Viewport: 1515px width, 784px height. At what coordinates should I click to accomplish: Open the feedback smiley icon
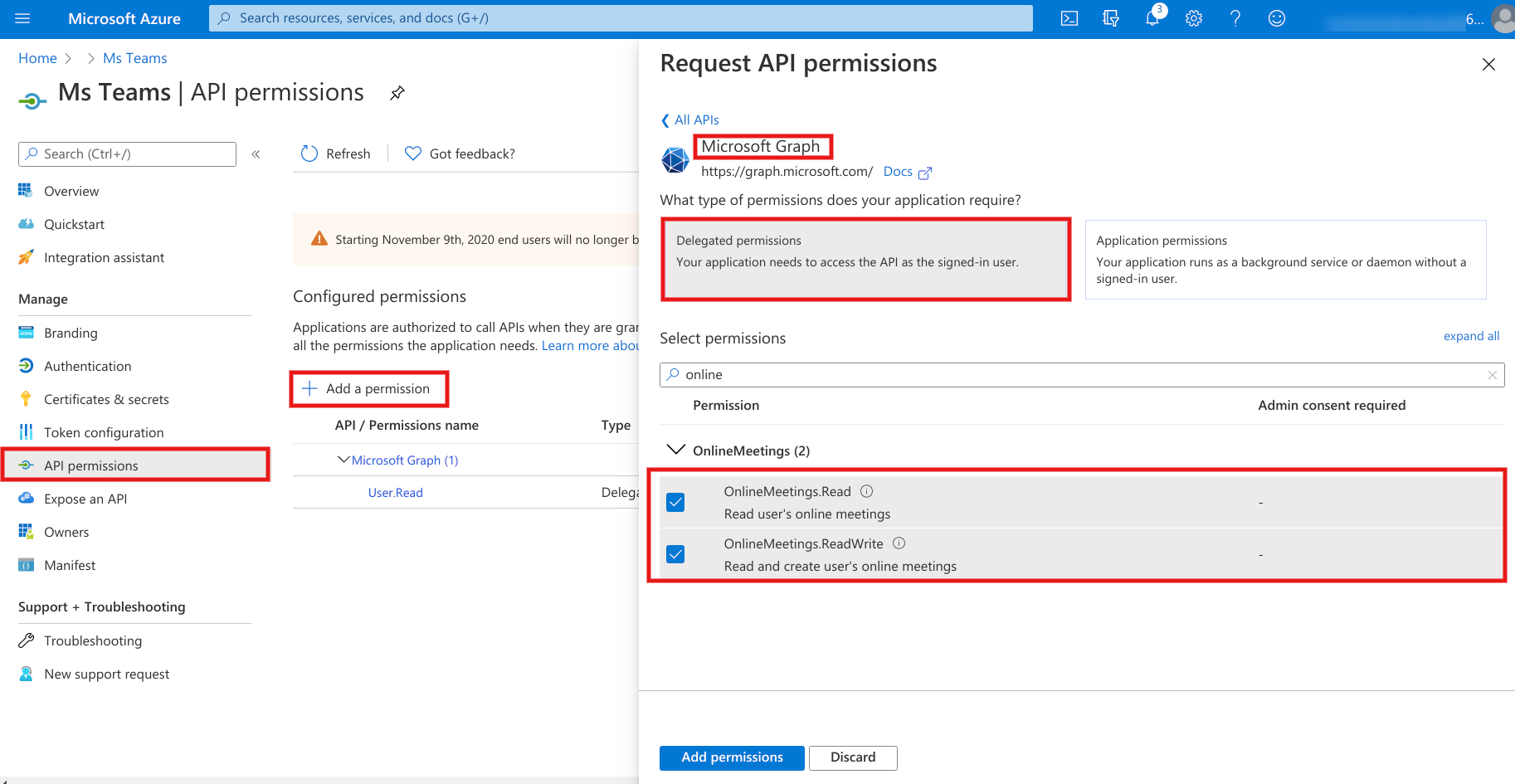(1277, 18)
